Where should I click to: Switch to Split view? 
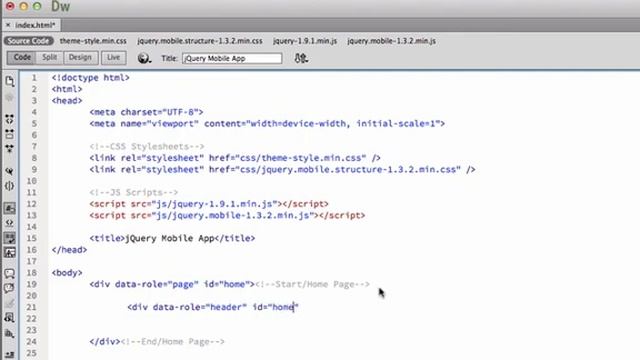(x=49, y=58)
